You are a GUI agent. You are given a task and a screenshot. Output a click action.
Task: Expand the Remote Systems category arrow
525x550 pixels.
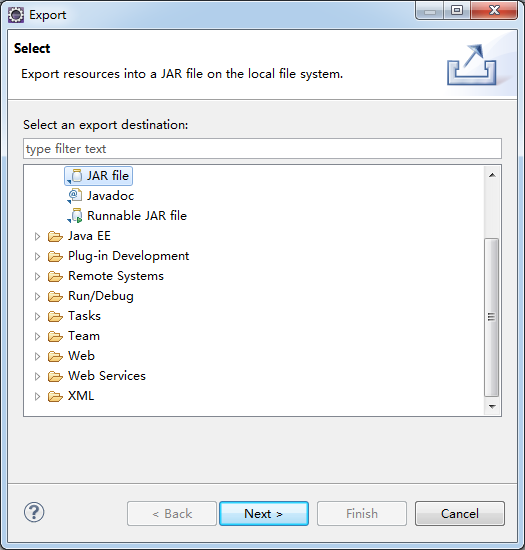37,276
